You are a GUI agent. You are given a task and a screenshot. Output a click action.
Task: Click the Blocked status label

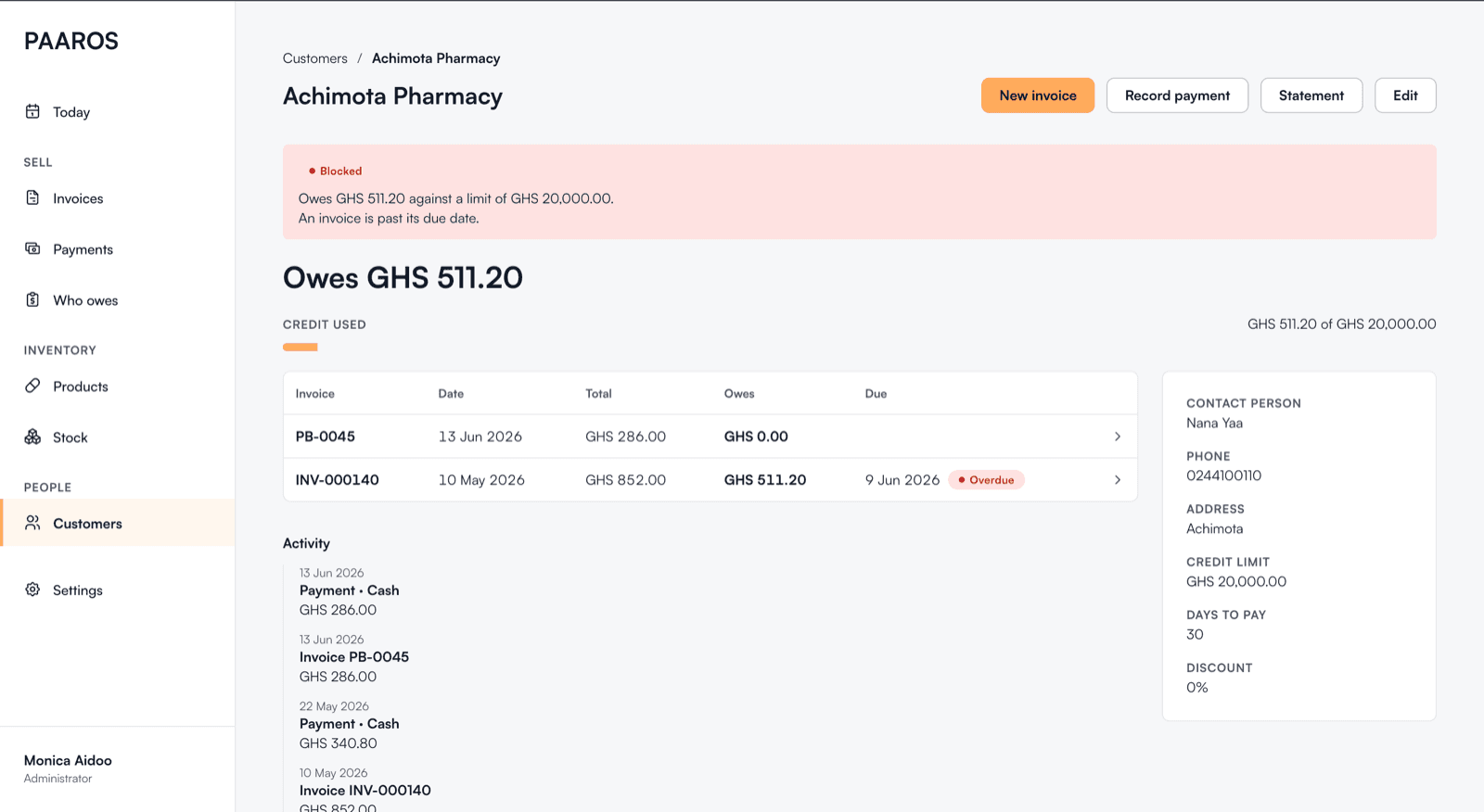[x=335, y=171]
